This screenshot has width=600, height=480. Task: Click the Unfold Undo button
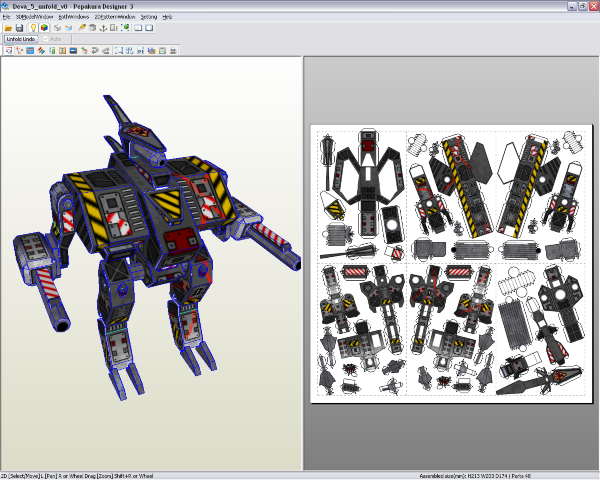pyautogui.click(x=21, y=39)
